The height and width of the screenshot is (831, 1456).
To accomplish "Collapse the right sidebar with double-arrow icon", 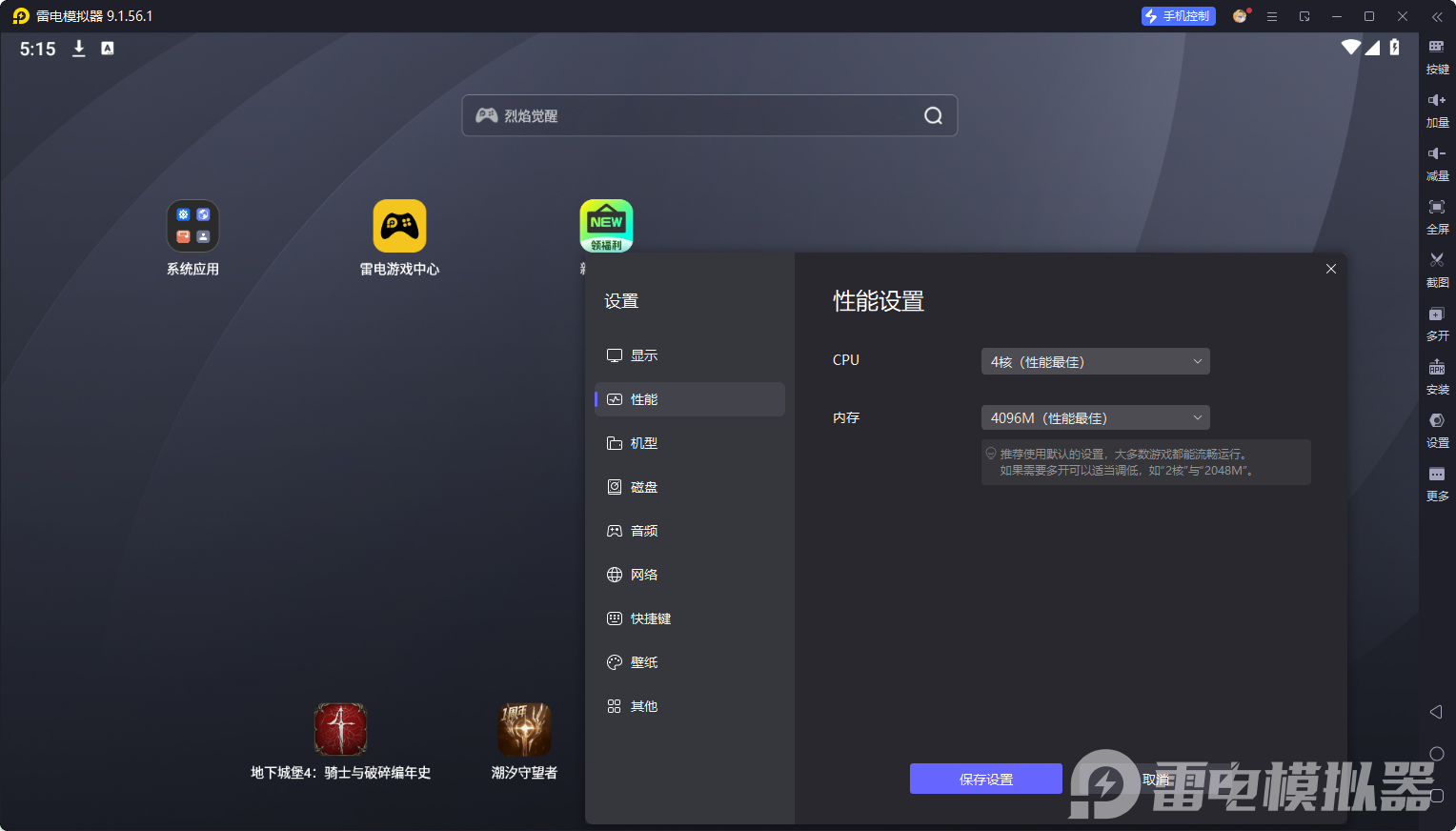I will click(x=1437, y=16).
